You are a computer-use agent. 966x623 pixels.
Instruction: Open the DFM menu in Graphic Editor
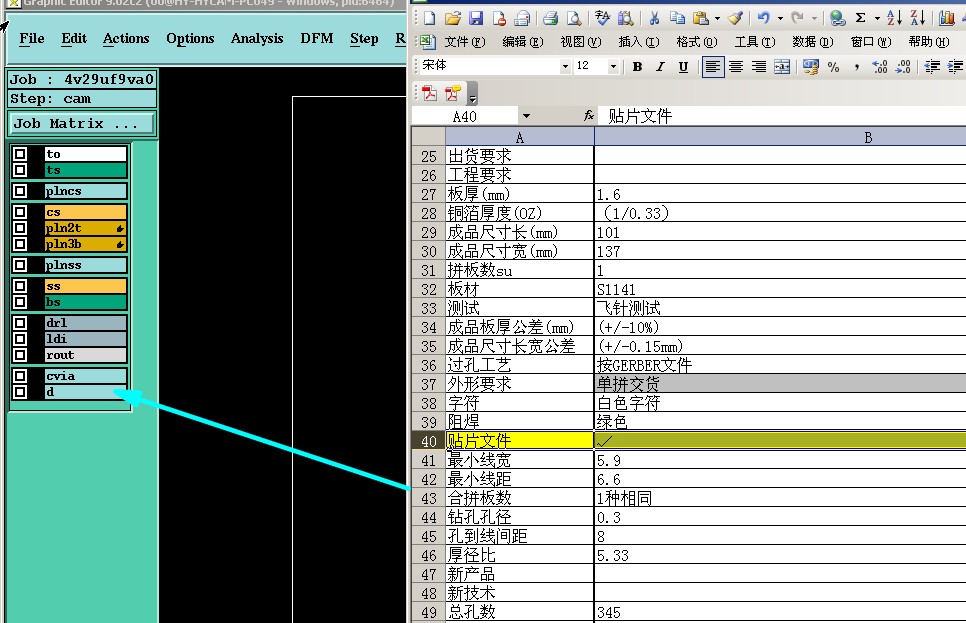(317, 38)
